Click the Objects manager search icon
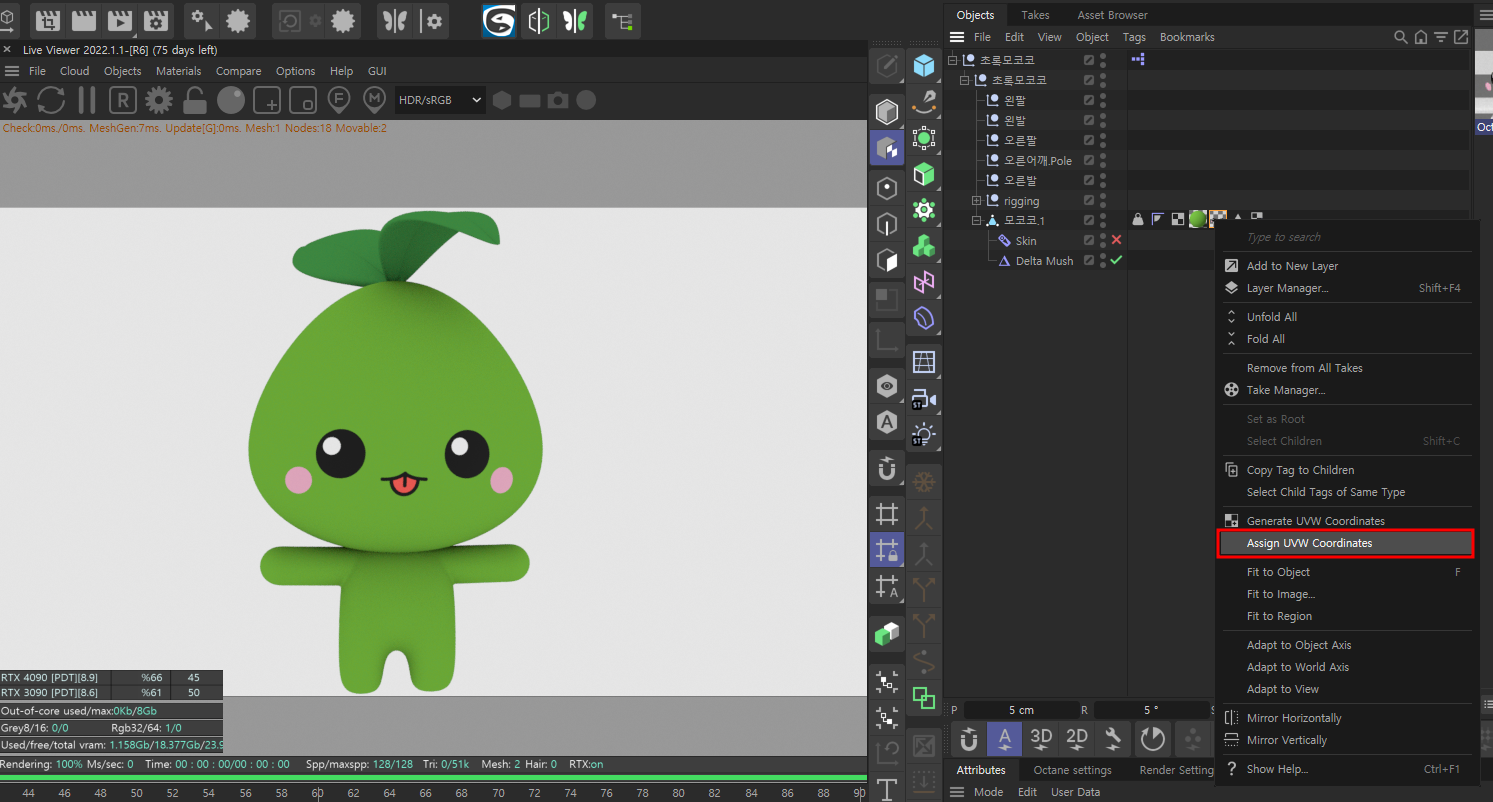Screen dimensions: 1493x802 tap(1401, 37)
